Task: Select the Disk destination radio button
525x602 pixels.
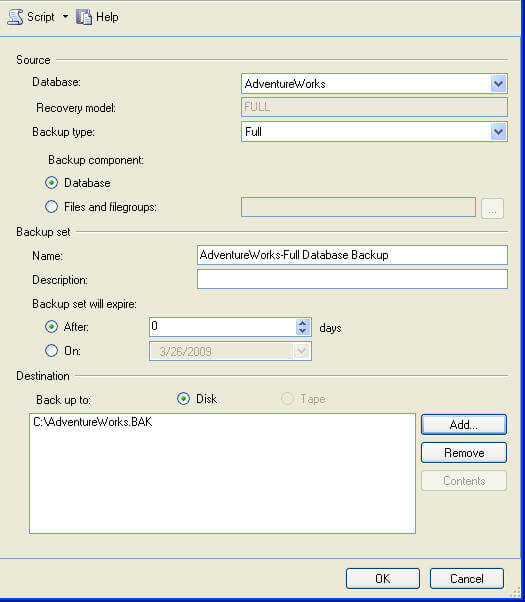Action: (x=183, y=399)
